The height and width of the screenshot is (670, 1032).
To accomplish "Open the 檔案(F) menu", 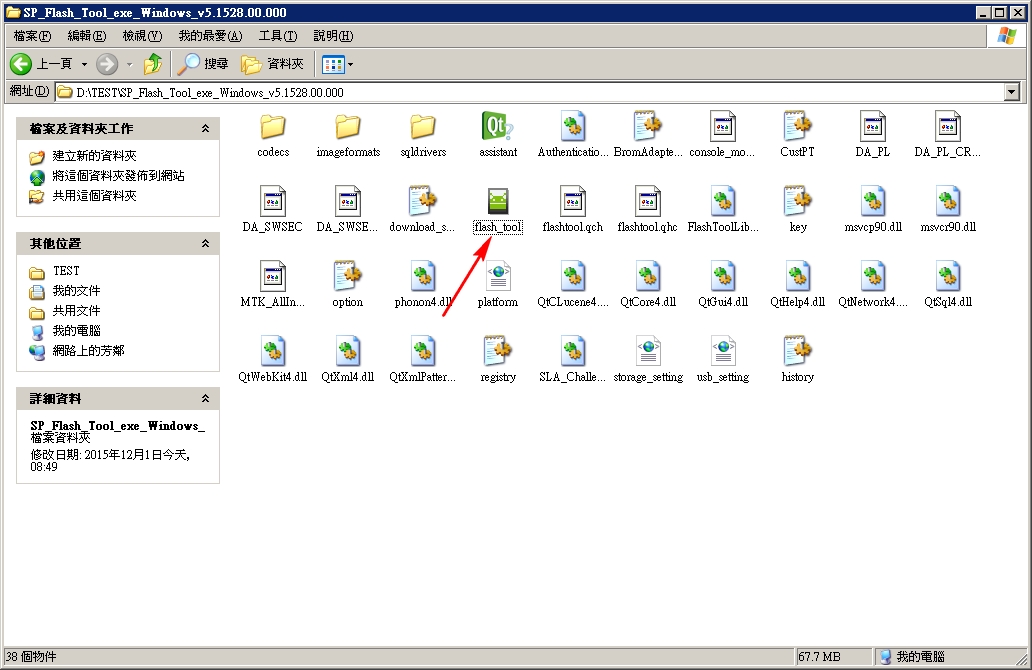I will point(32,36).
